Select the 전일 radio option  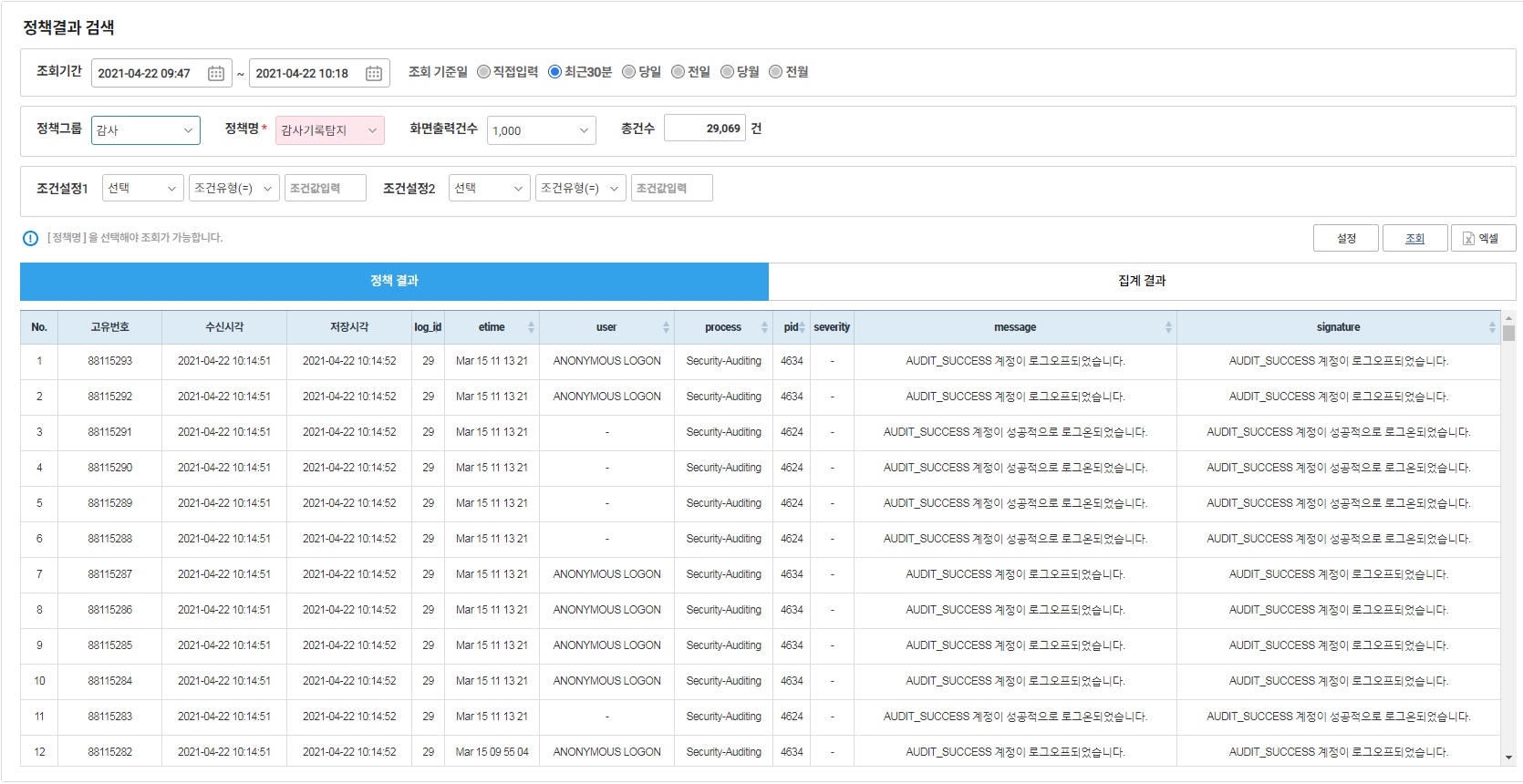click(x=678, y=72)
